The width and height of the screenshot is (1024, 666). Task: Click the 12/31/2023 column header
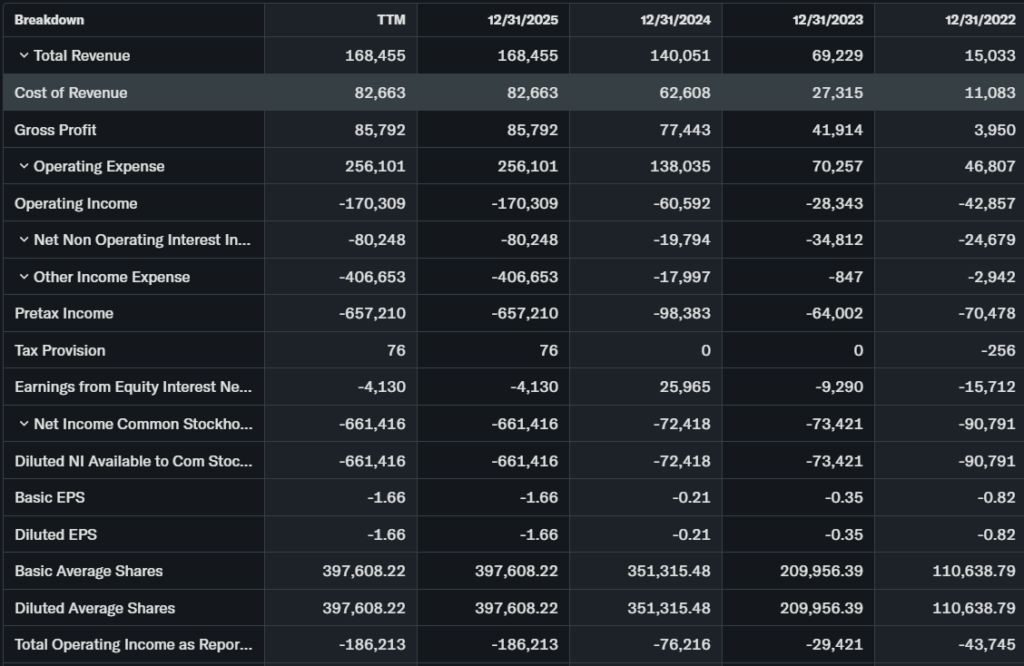[x=831, y=20]
